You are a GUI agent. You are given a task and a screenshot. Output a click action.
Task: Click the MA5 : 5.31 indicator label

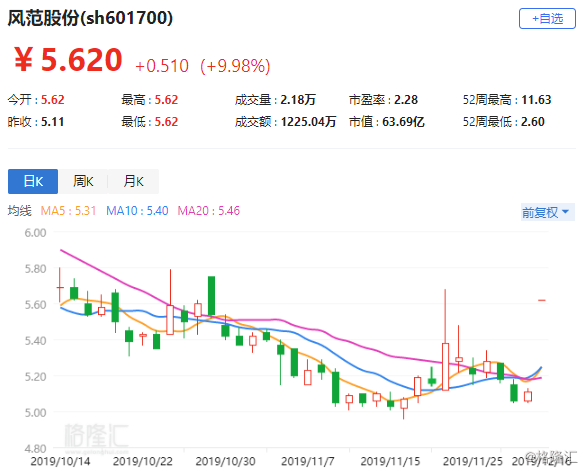(68, 211)
